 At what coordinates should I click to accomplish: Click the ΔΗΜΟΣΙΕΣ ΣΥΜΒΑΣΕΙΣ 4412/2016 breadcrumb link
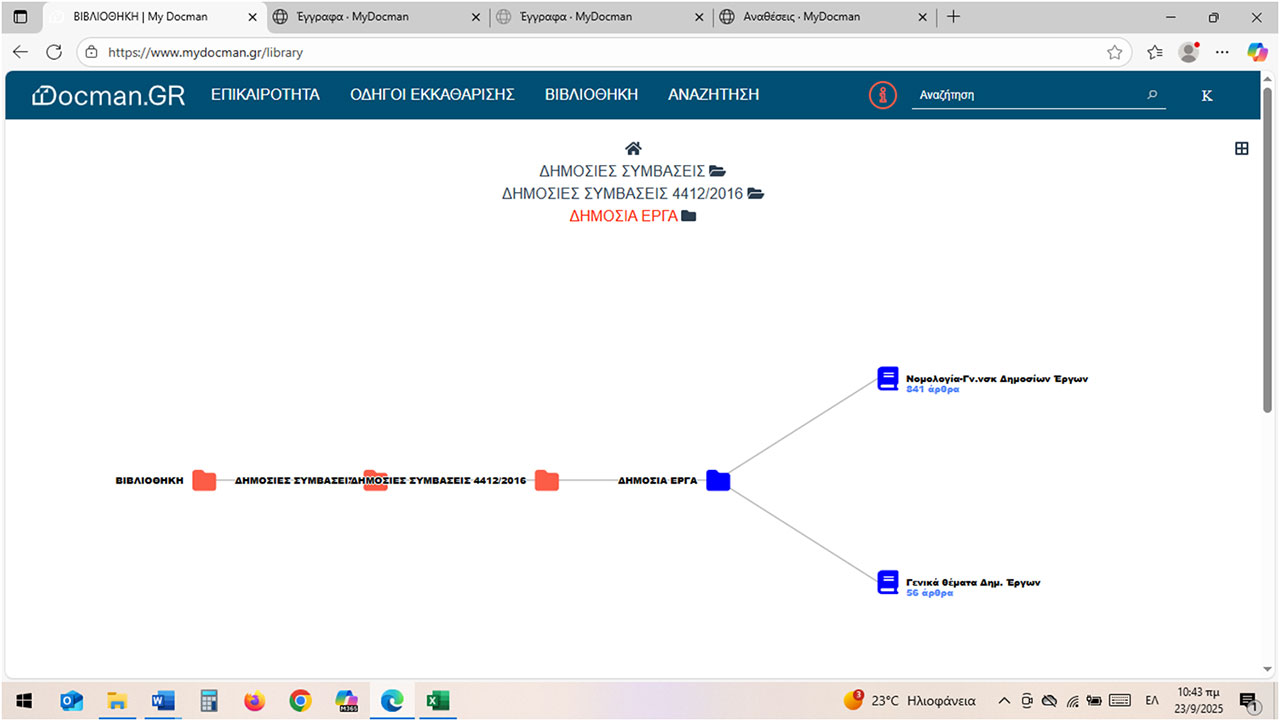(622, 194)
